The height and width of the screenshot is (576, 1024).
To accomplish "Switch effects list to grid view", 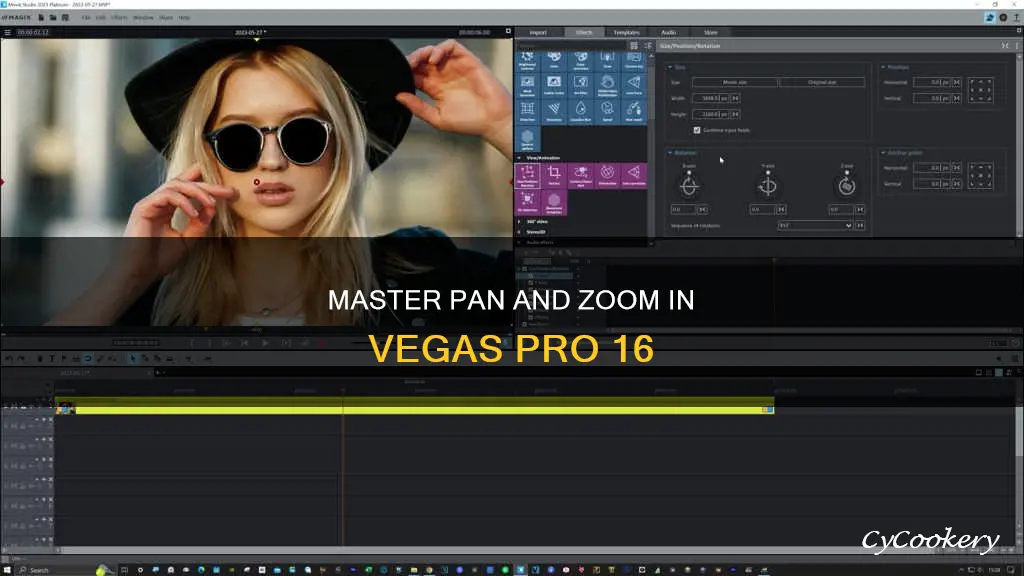I will coord(633,46).
